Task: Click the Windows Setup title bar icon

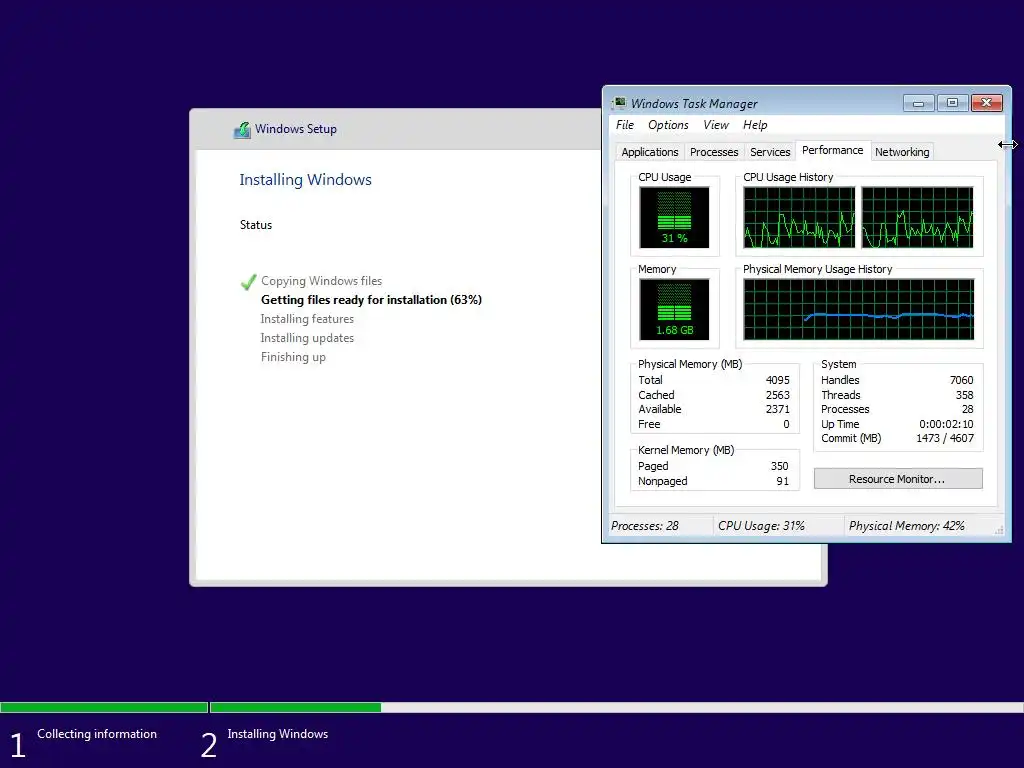Action: pyautogui.click(x=242, y=129)
